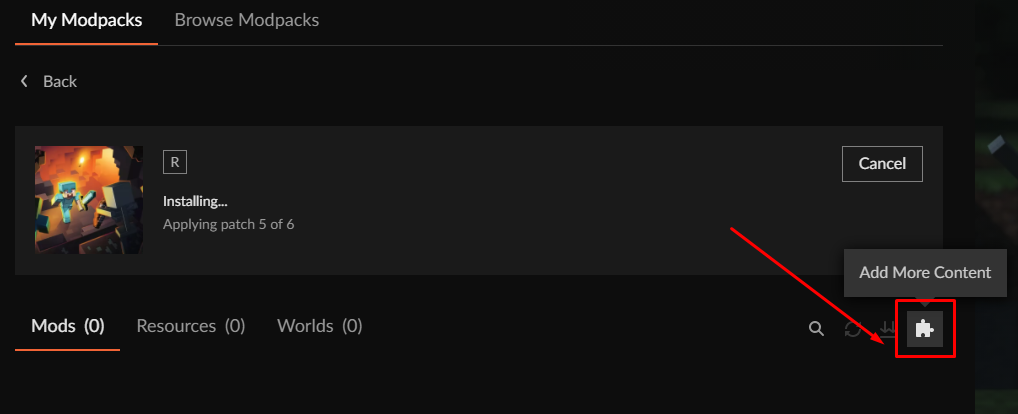Click the Add More Content puzzle icon
The width and height of the screenshot is (1018, 414).
[925, 328]
